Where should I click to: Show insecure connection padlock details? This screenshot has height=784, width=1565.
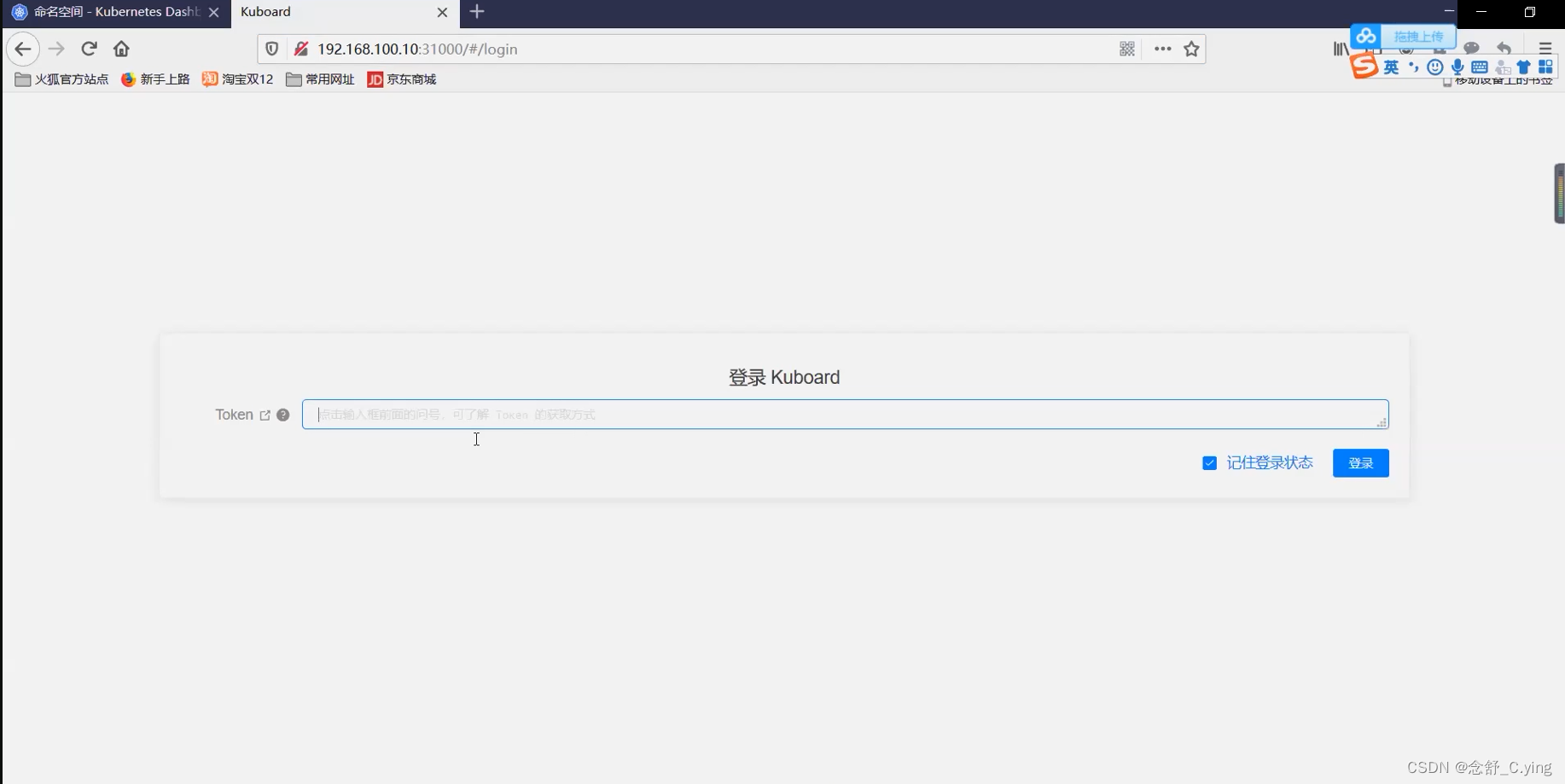pos(301,49)
